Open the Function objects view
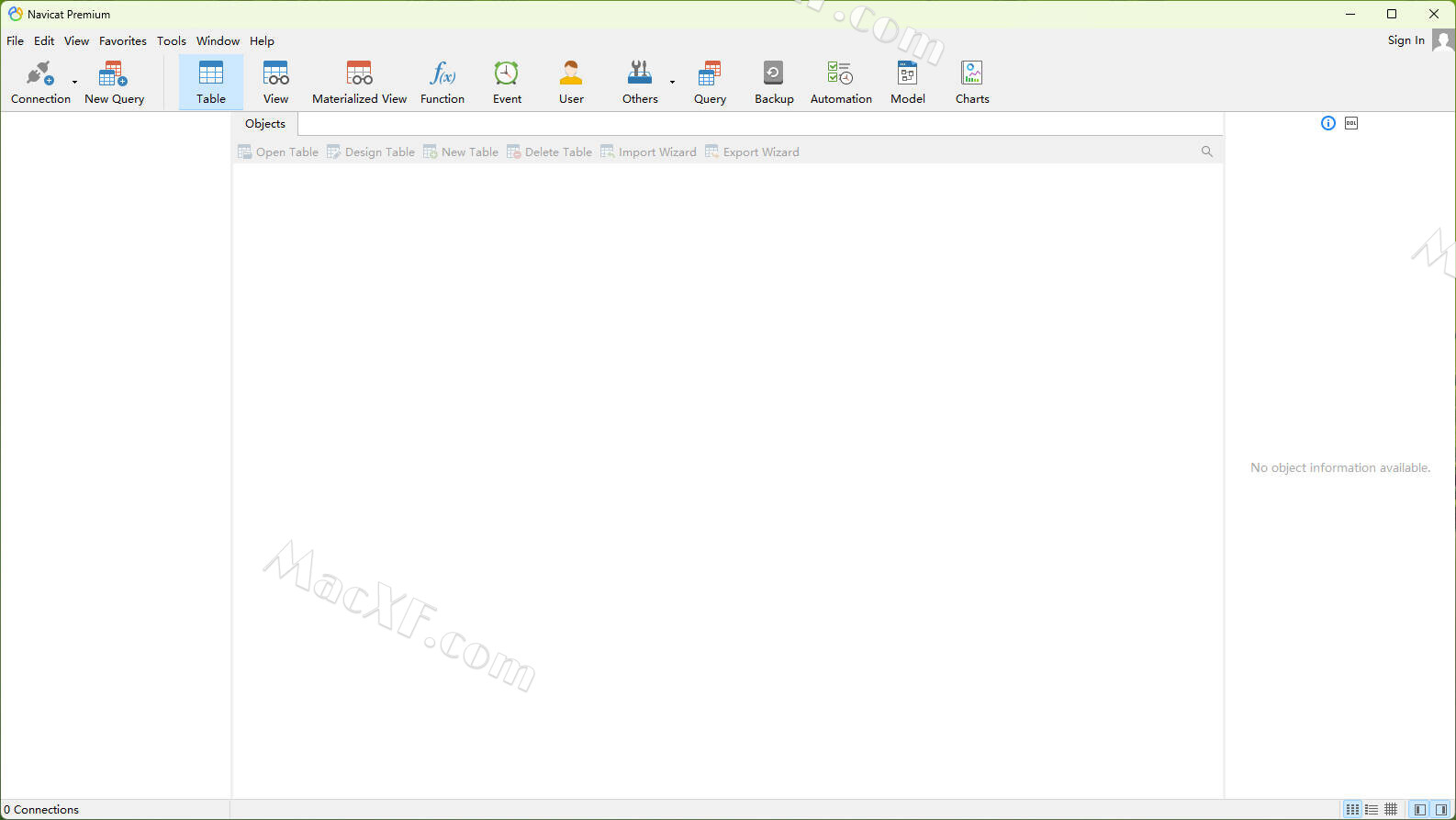This screenshot has width=1456, height=820. (442, 82)
